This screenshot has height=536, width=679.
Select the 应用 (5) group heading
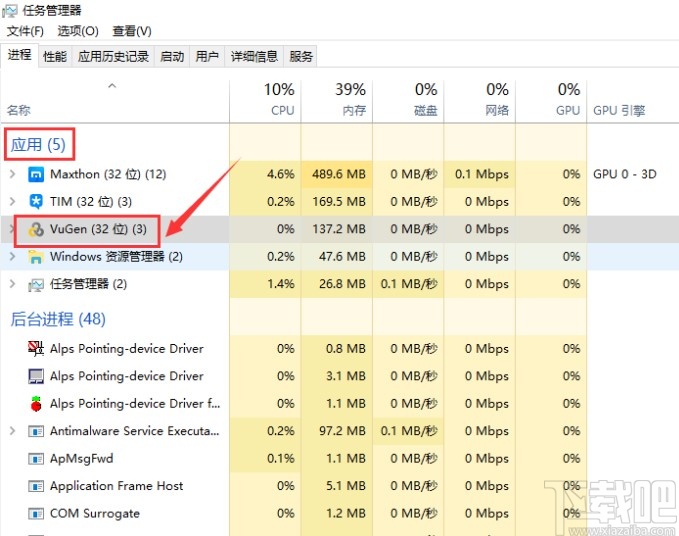pos(39,145)
